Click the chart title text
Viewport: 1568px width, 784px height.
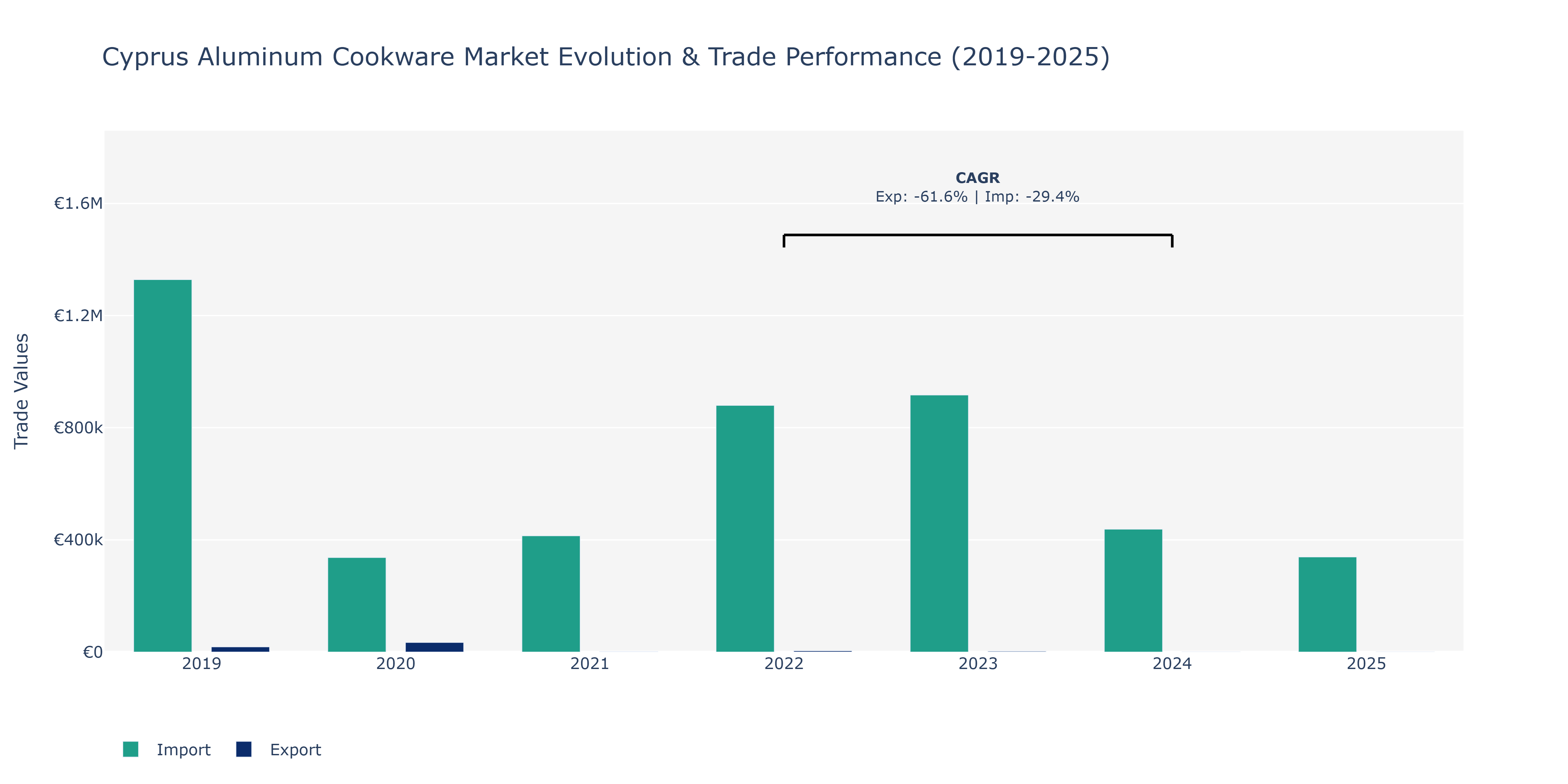coord(606,57)
